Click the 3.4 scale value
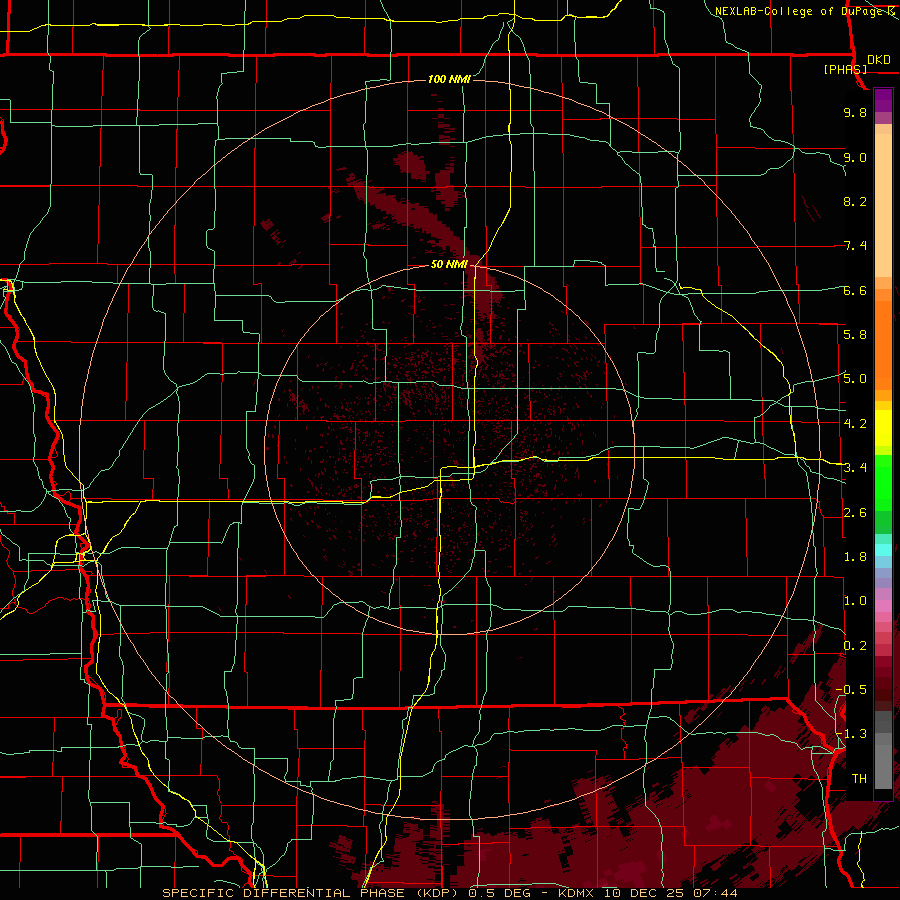This screenshot has width=900, height=900. pos(855,468)
